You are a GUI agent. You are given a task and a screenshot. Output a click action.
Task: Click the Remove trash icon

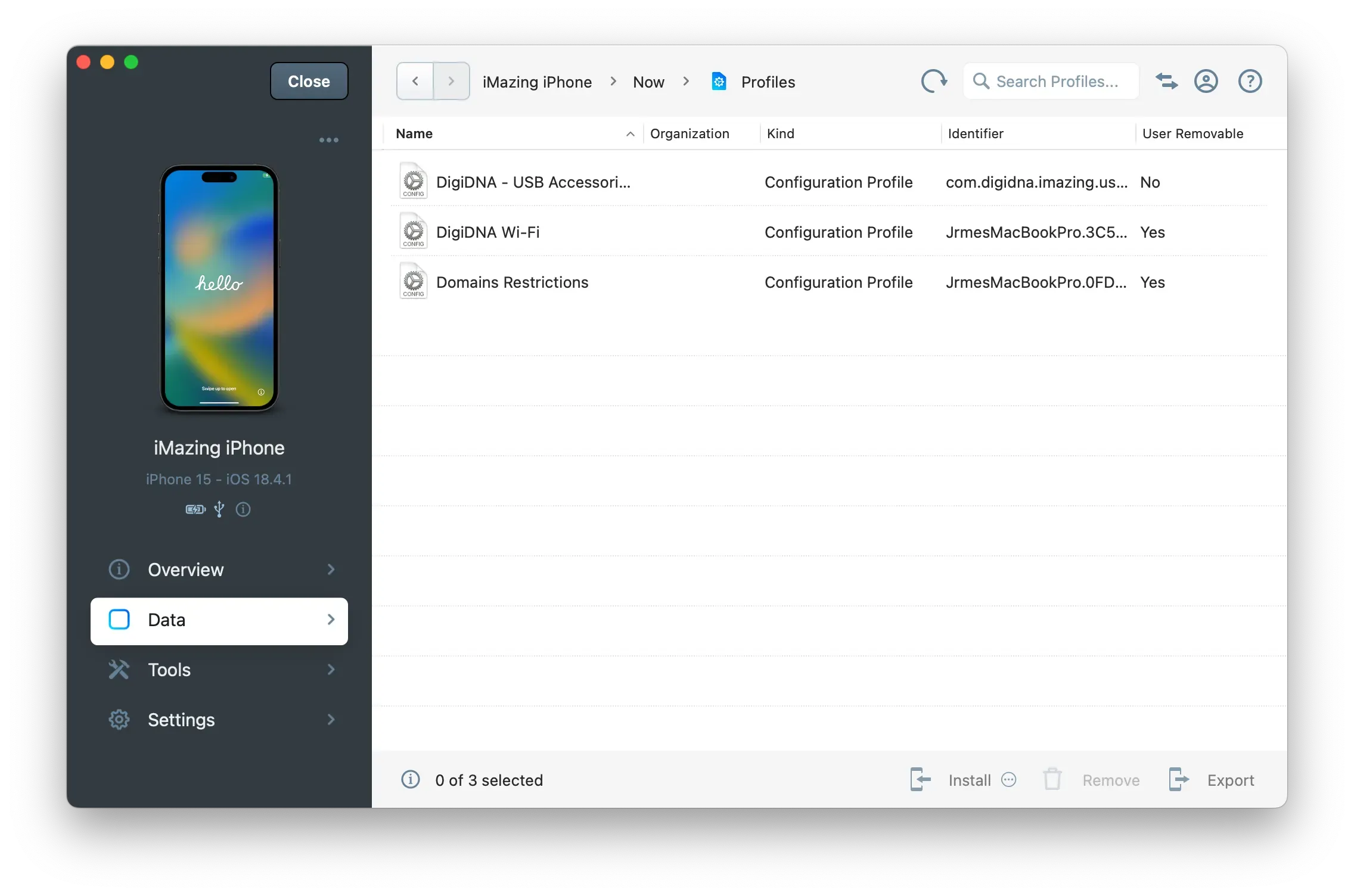[1052, 779]
